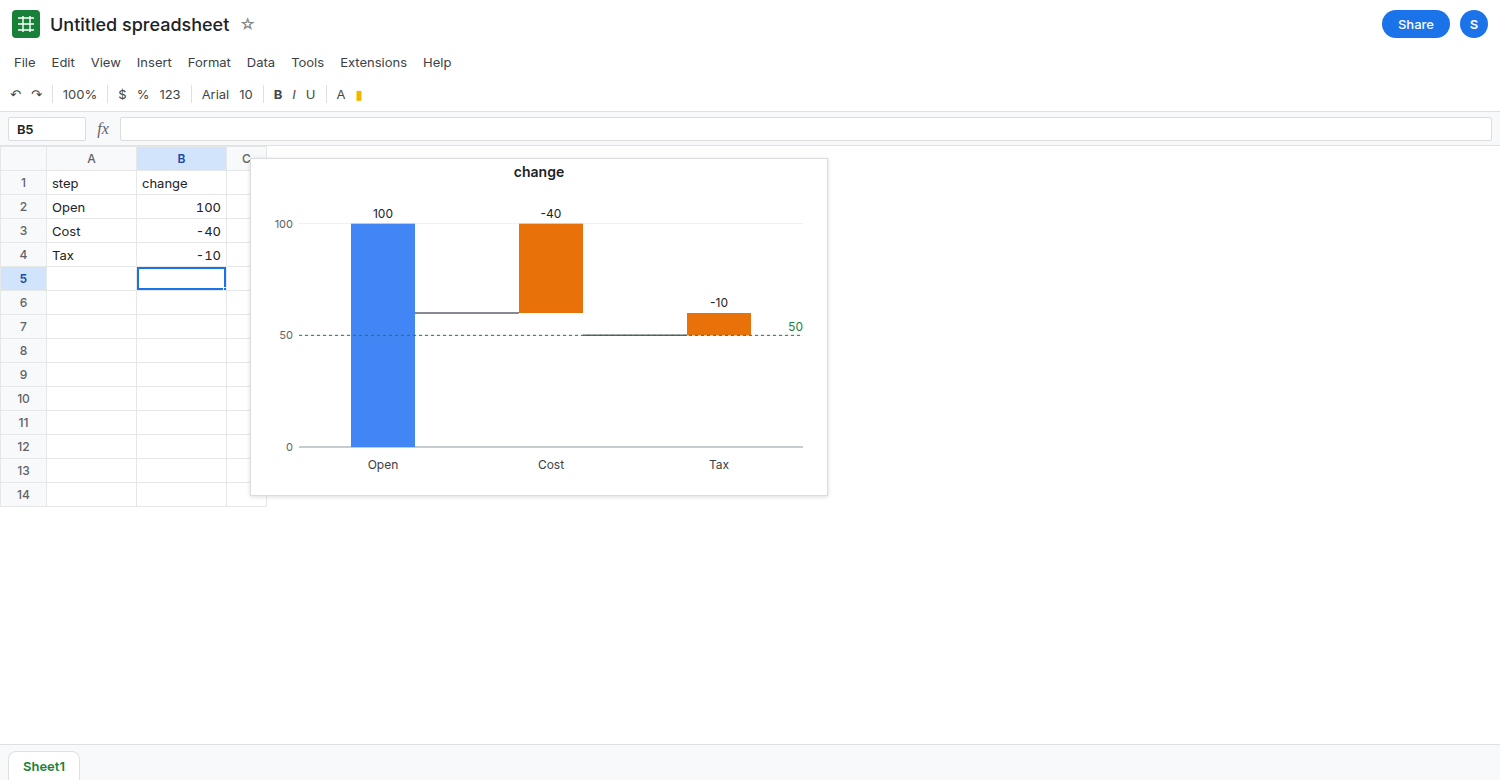1500x780 pixels.
Task: Click the orange Tax bar in chart
Action: 719,324
